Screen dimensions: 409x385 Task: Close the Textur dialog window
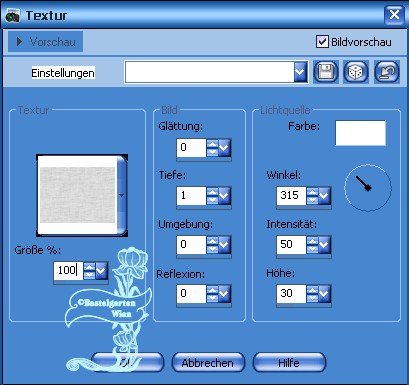[394, 15]
